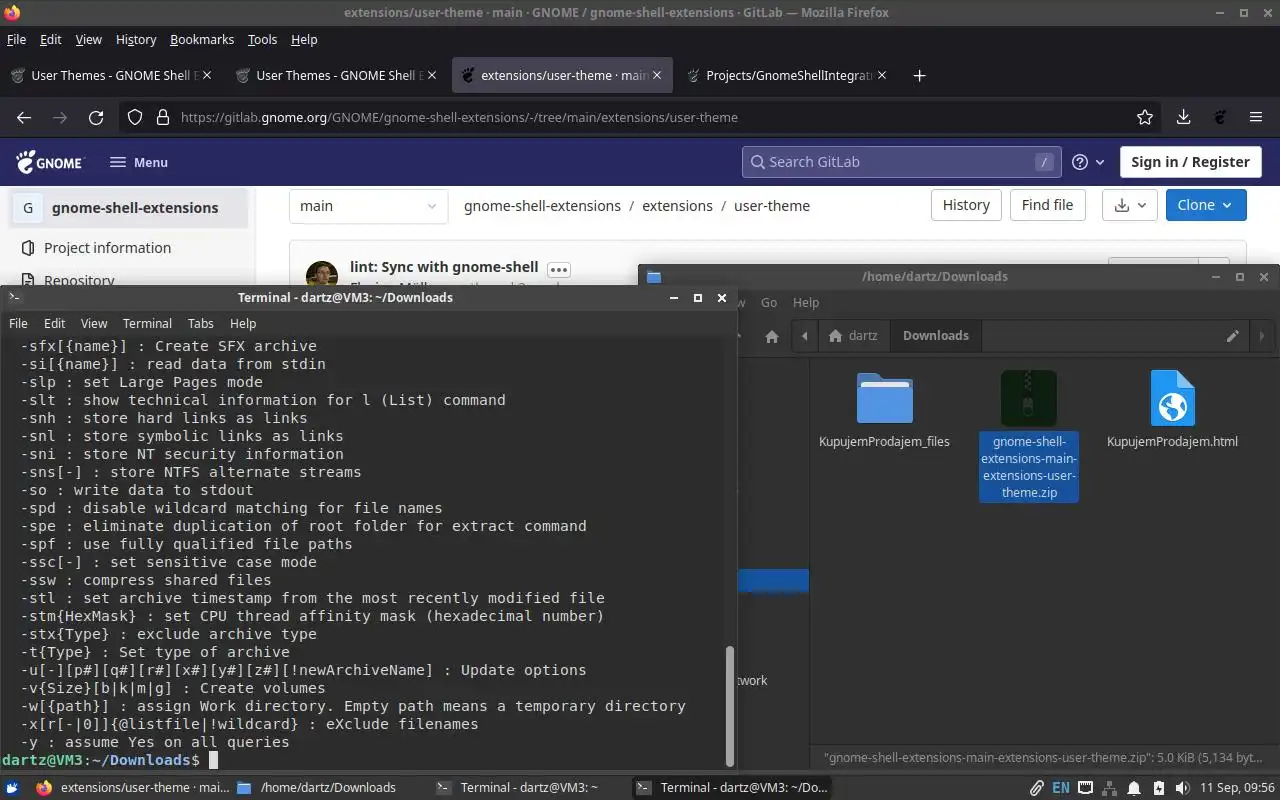The height and width of the screenshot is (800, 1280).
Task: Click the extension icon beside Firefox downloads
Action: pos(1220,117)
